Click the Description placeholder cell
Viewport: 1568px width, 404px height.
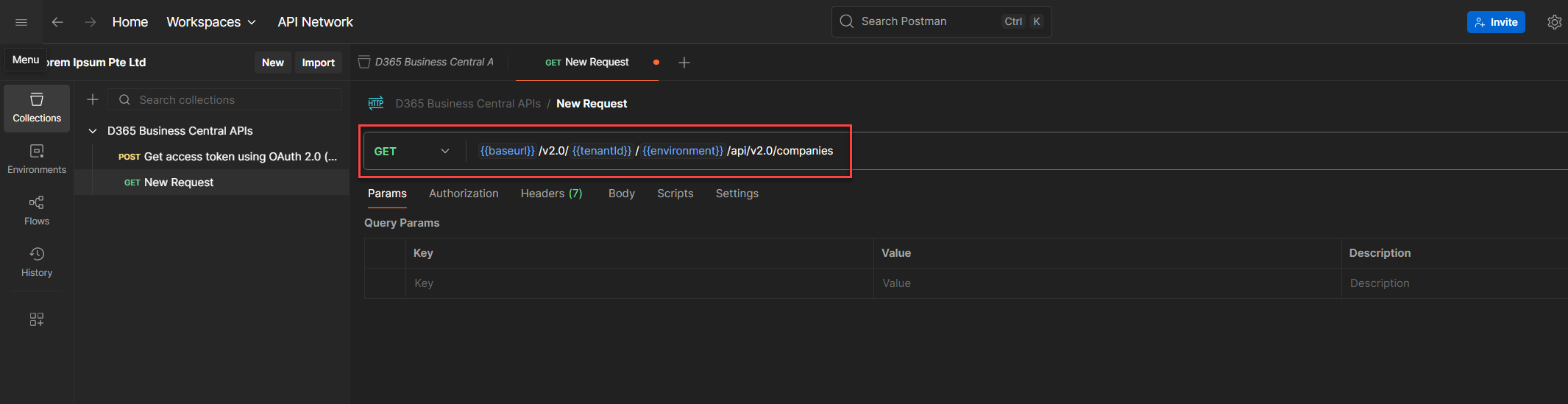(x=1455, y=283)
